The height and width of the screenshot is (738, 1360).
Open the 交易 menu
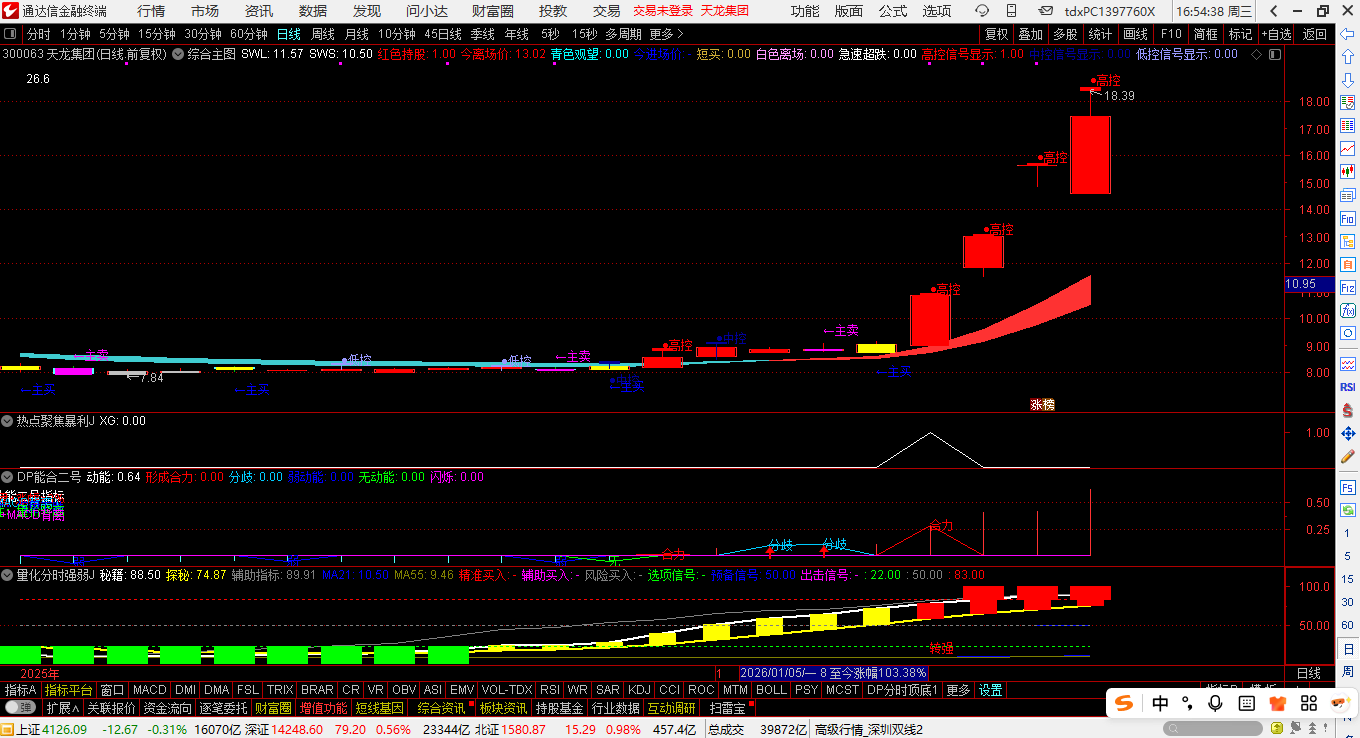coord(607,11)
